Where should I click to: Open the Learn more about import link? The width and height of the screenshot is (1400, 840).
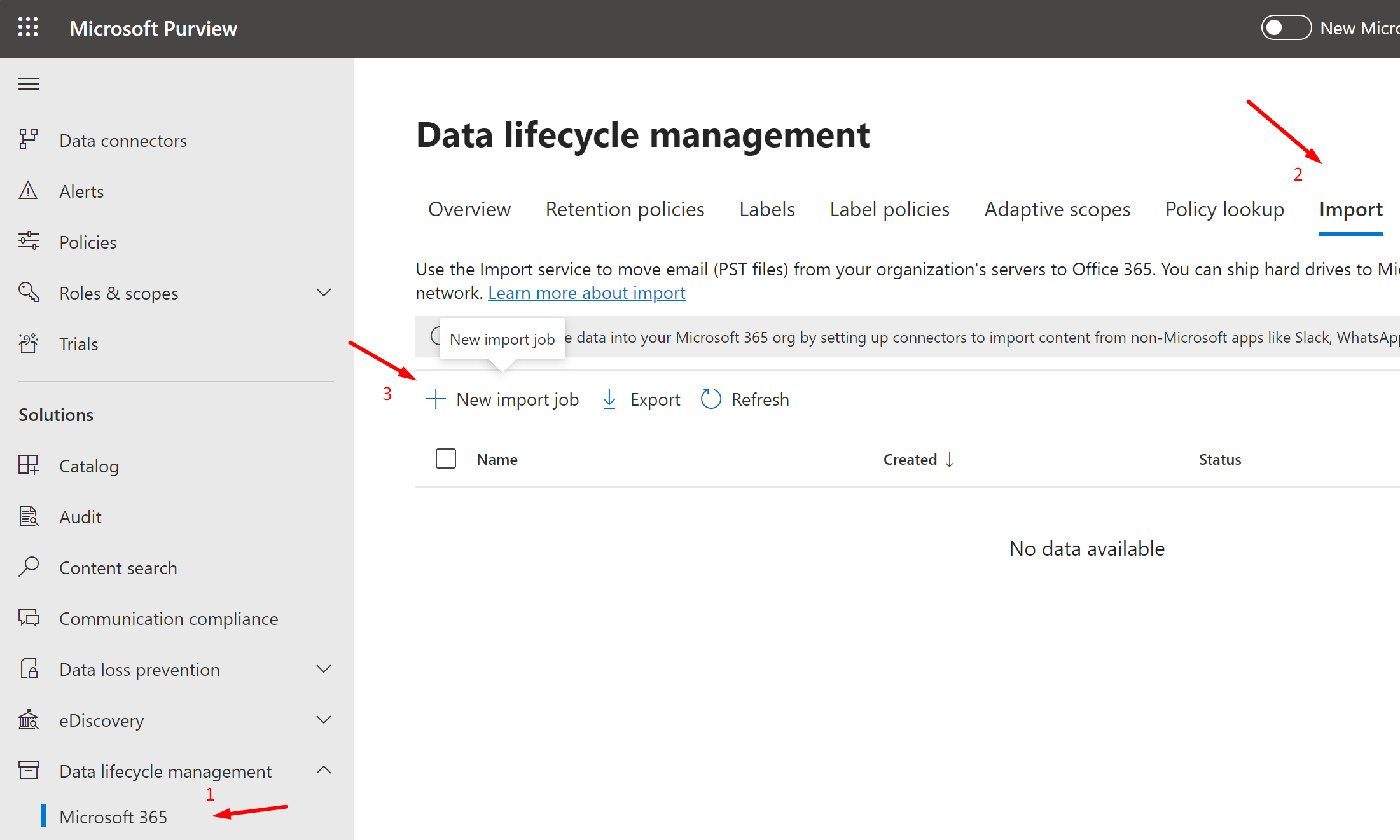pos(586,293)
